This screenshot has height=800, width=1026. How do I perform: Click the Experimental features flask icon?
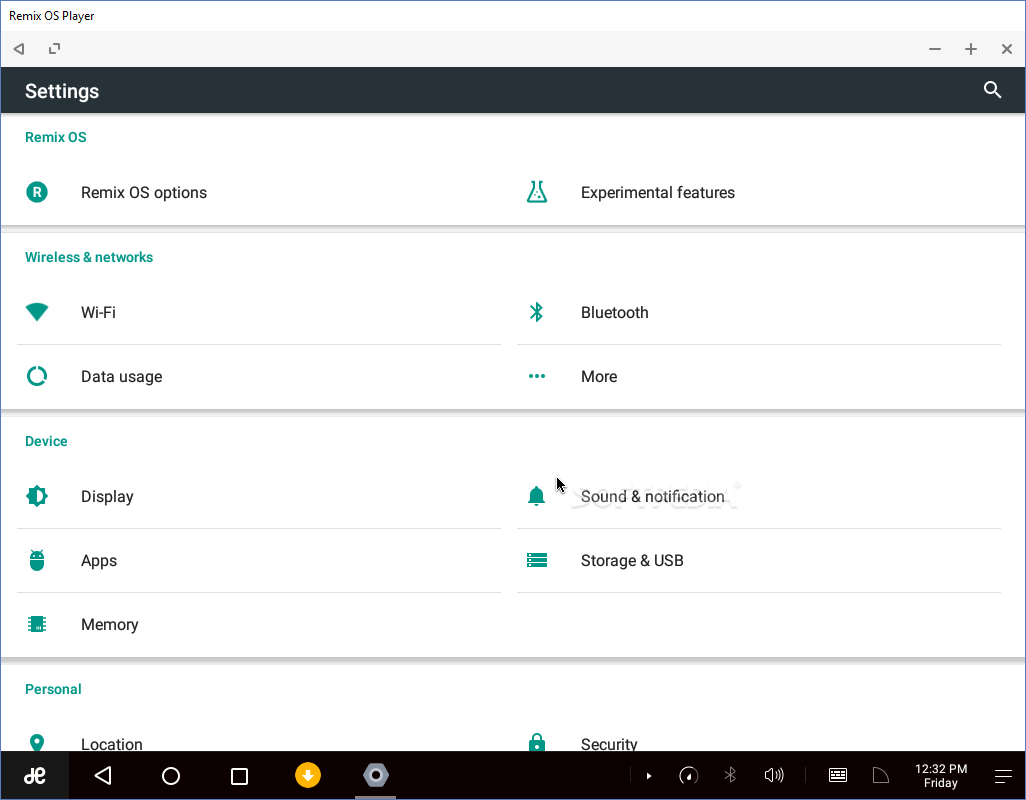(x=537, y=192)
